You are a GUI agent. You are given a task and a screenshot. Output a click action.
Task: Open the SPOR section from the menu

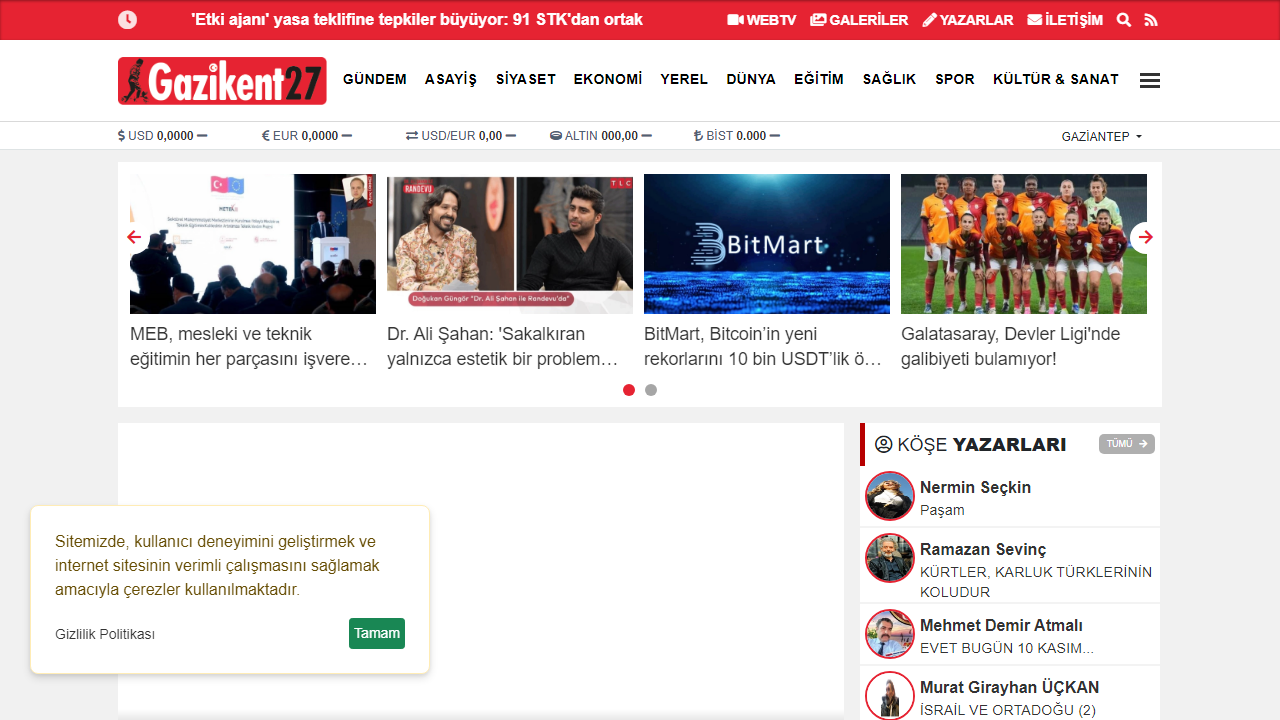tap(954, 79)
